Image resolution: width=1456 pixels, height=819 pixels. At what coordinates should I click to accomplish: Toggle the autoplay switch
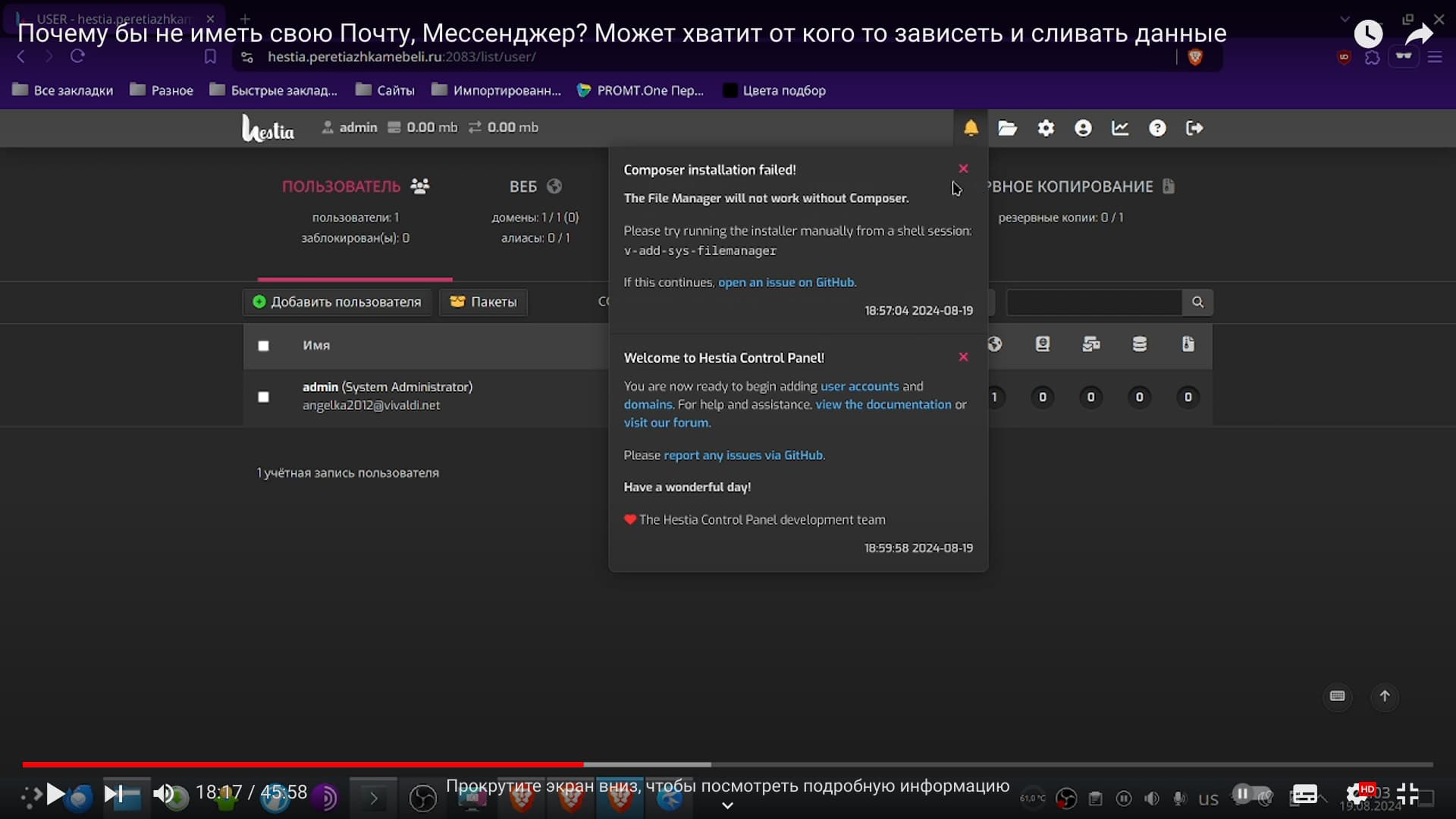(1251, 795)
